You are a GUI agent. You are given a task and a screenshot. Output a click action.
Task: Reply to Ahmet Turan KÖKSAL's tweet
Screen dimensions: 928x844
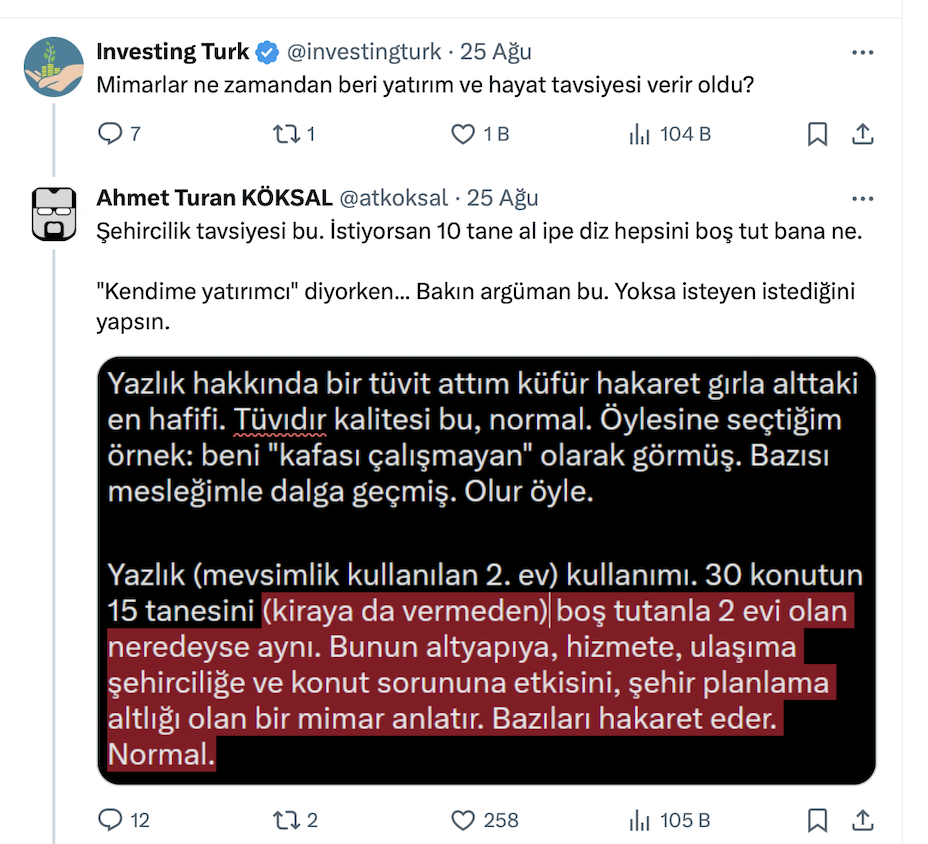click(110, 820)
